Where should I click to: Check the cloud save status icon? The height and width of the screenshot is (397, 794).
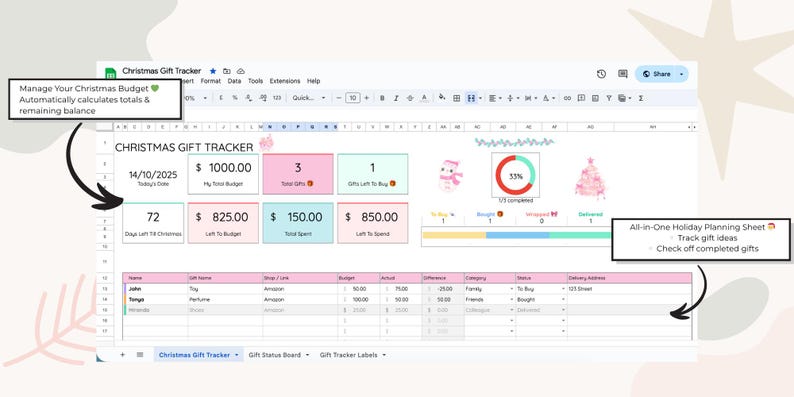241,71
